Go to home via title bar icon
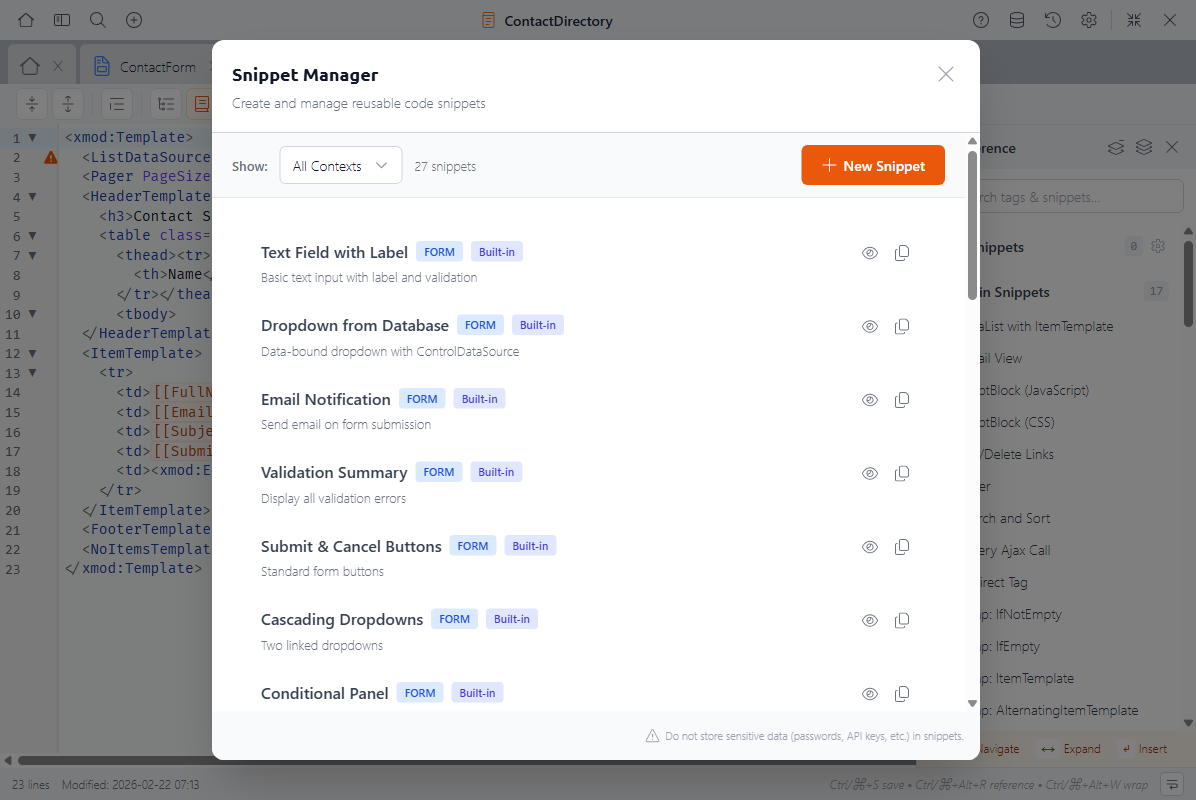This screenshot has width=1196, height=800. (26, 20)
